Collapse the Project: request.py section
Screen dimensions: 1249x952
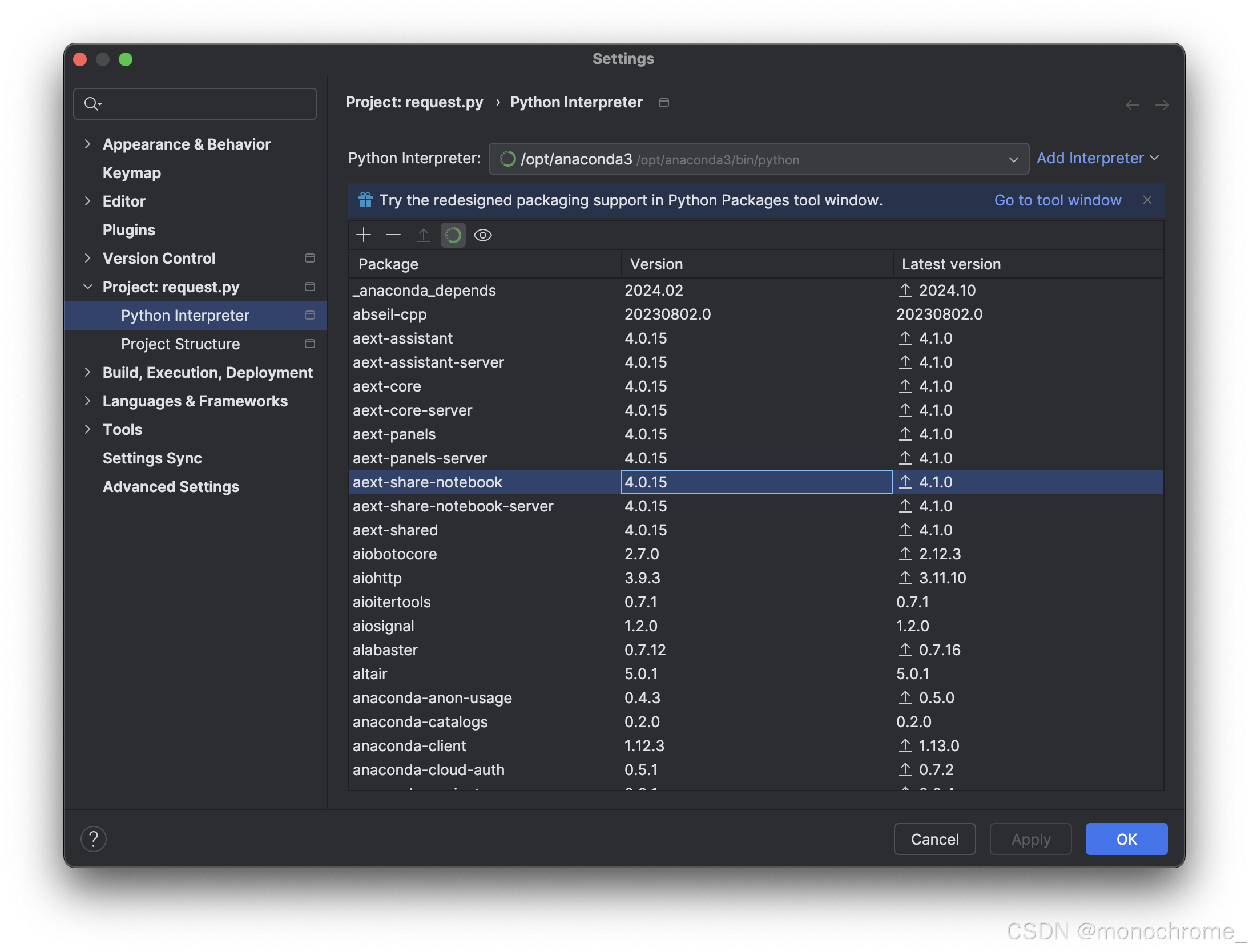[87, 287]
